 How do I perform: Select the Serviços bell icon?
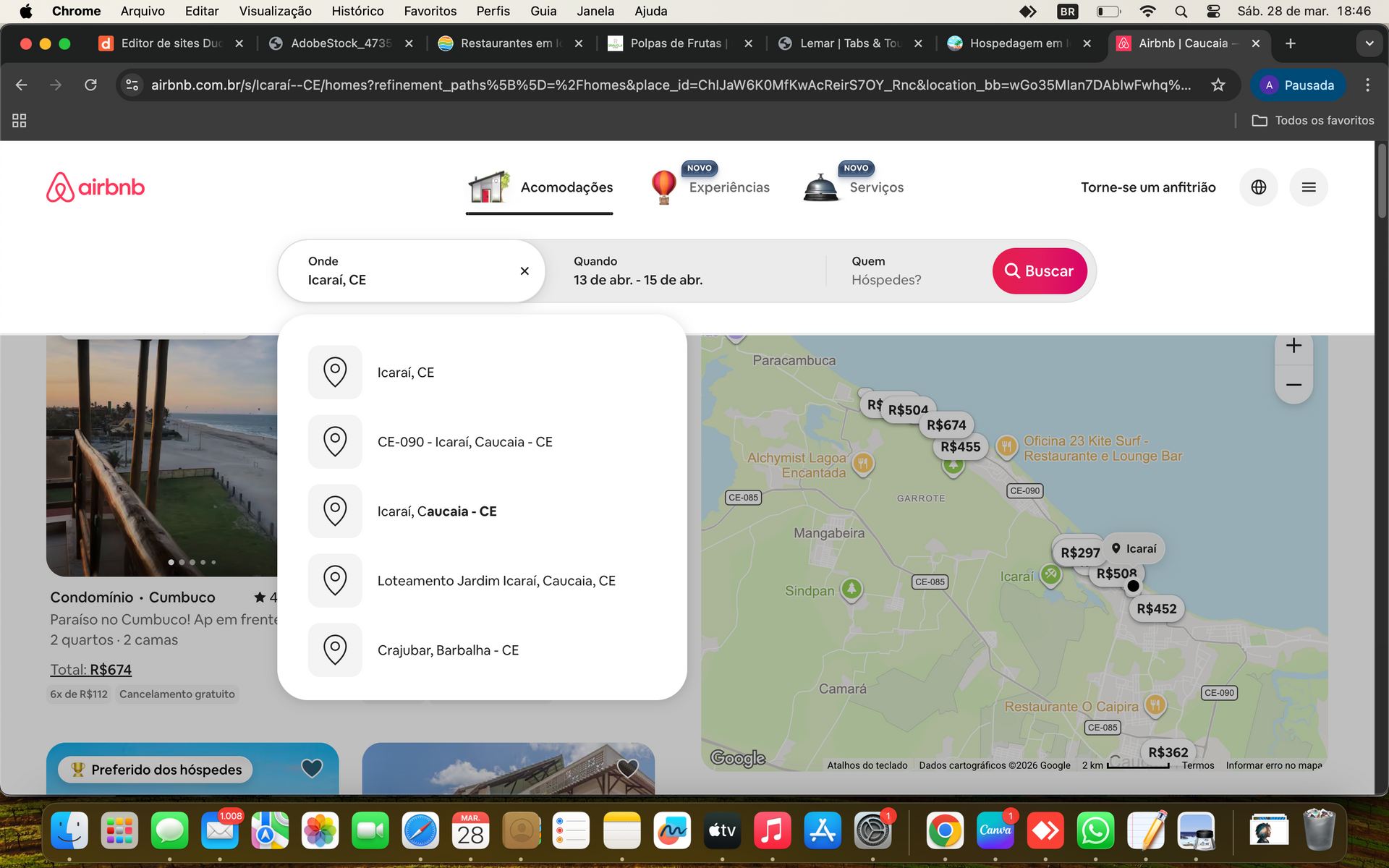pyautogui.click(x=820, y=185)
